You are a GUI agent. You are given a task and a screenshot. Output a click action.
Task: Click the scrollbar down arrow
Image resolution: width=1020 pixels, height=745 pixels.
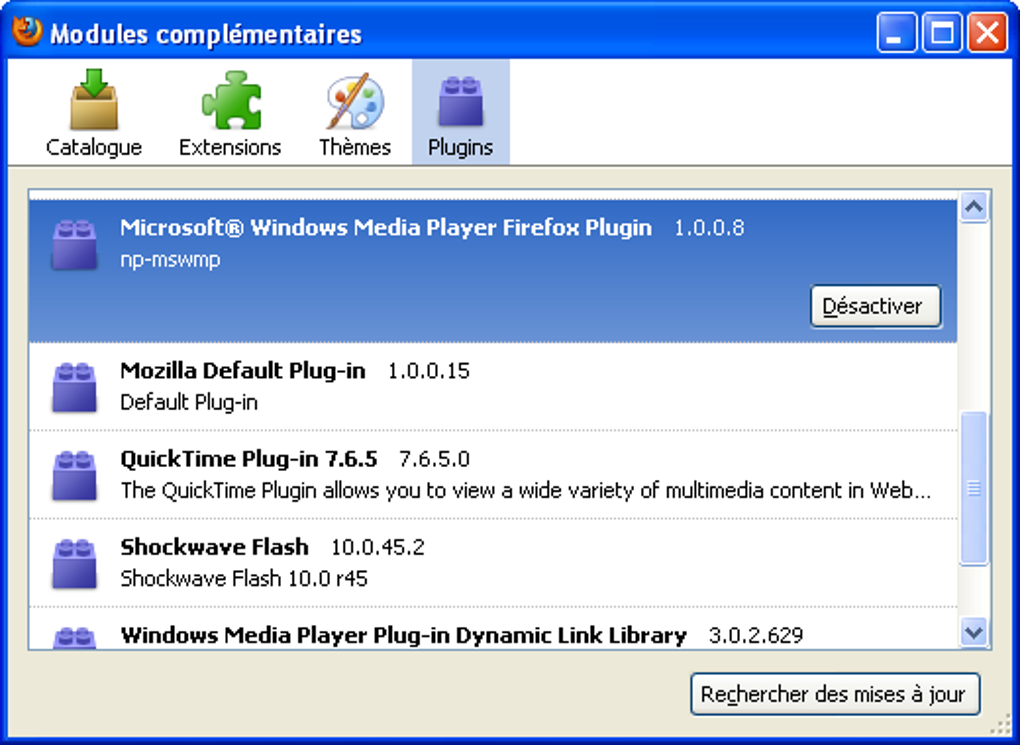974,632
